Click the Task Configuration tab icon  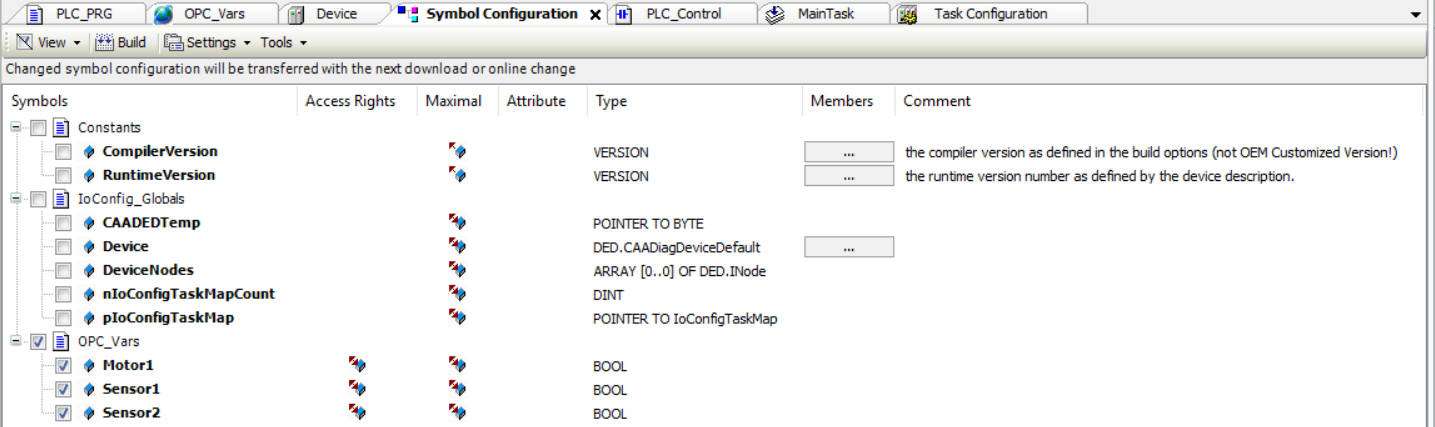[x=908, y=14]
